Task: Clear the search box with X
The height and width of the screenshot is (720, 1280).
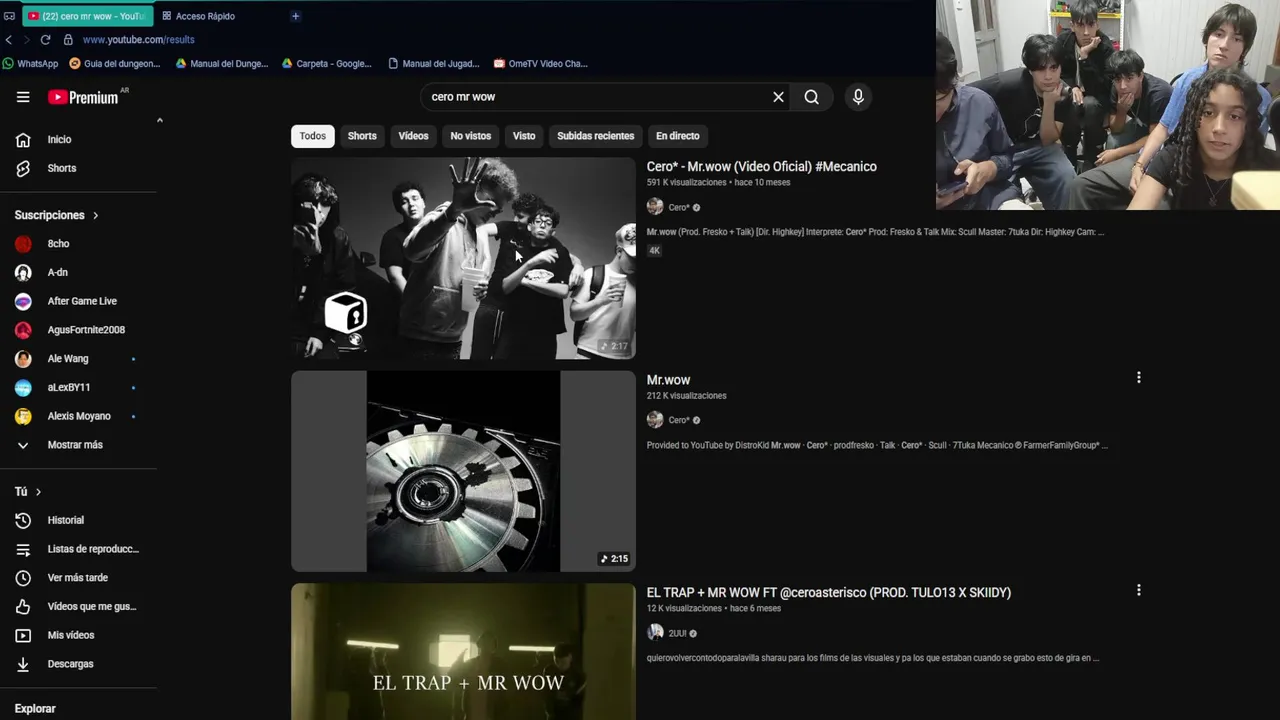Action: (778, 97)
